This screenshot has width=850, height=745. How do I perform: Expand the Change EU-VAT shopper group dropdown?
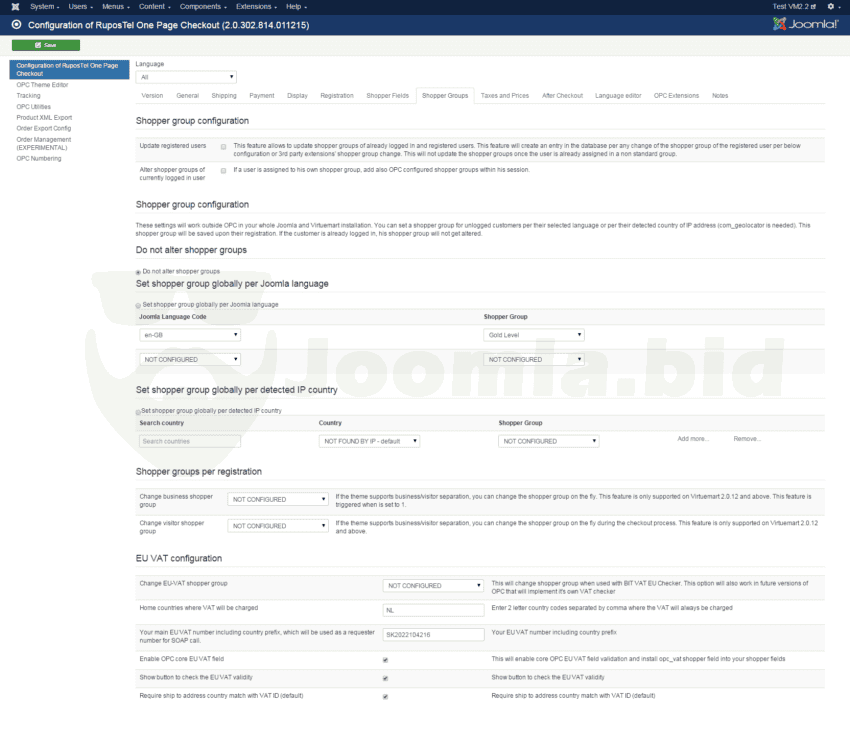pos(434,585)
